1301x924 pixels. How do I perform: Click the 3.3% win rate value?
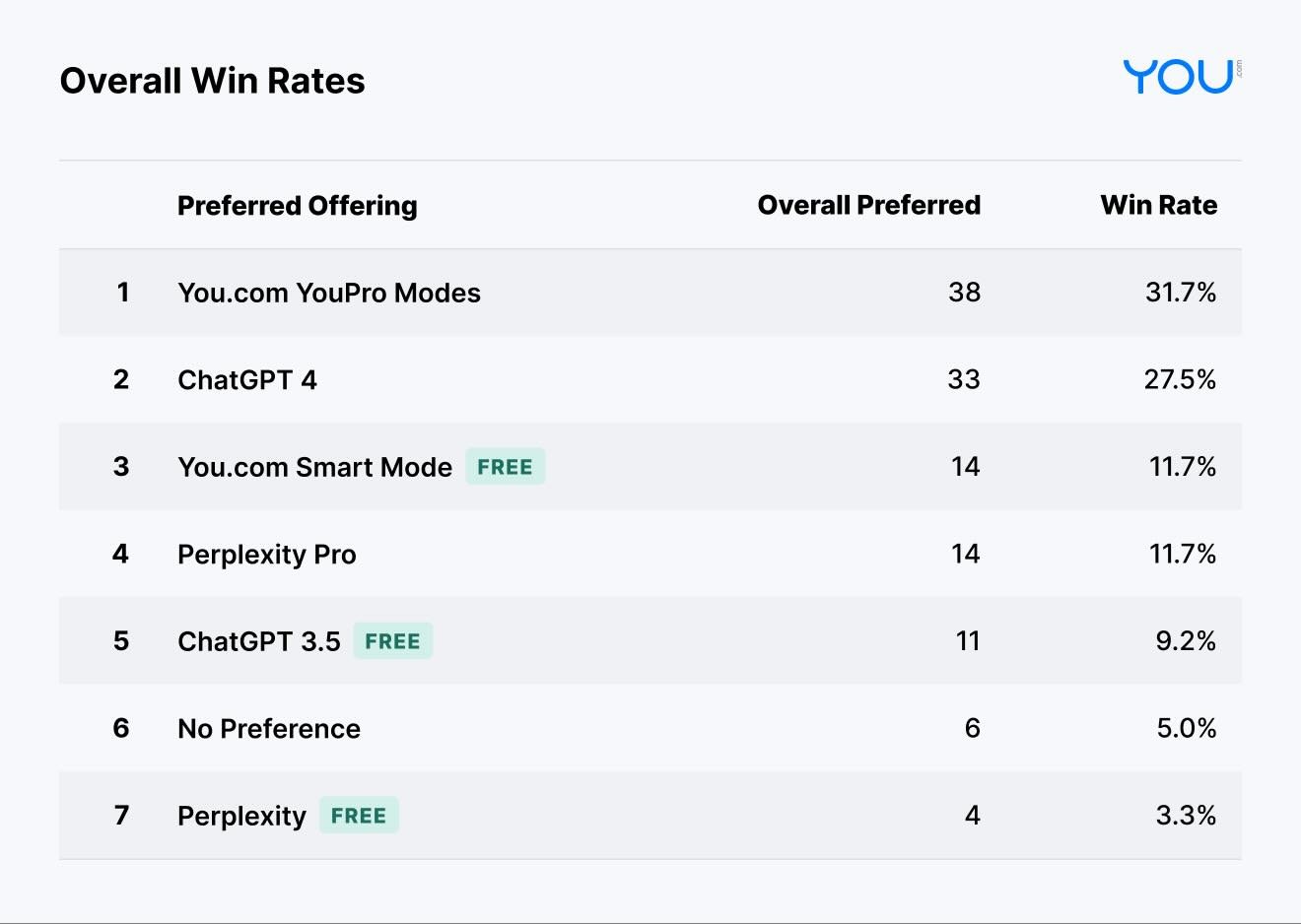click(1185, 816)
